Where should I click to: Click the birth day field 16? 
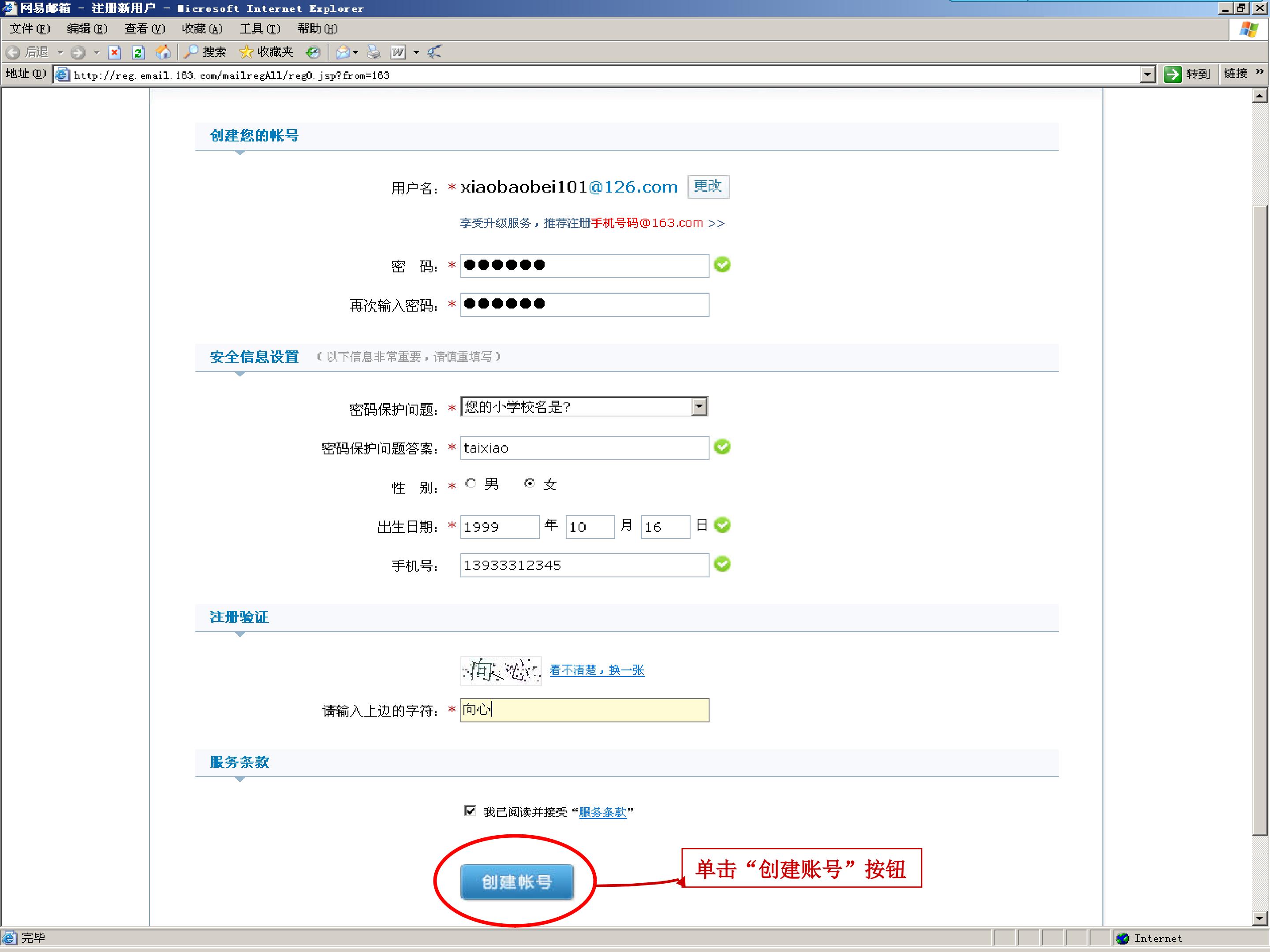pyautogui.click(x=665, y=527)
